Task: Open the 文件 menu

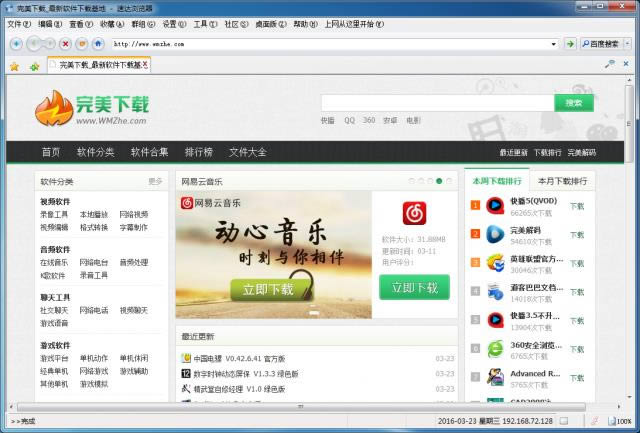Action: (19, 24)
